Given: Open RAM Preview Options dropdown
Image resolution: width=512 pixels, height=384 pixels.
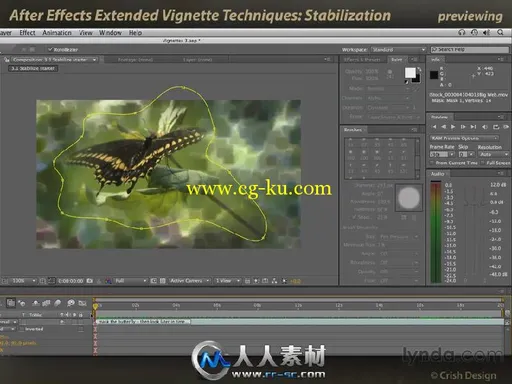Looking at the screenshot, I should (x=464, y=138).
